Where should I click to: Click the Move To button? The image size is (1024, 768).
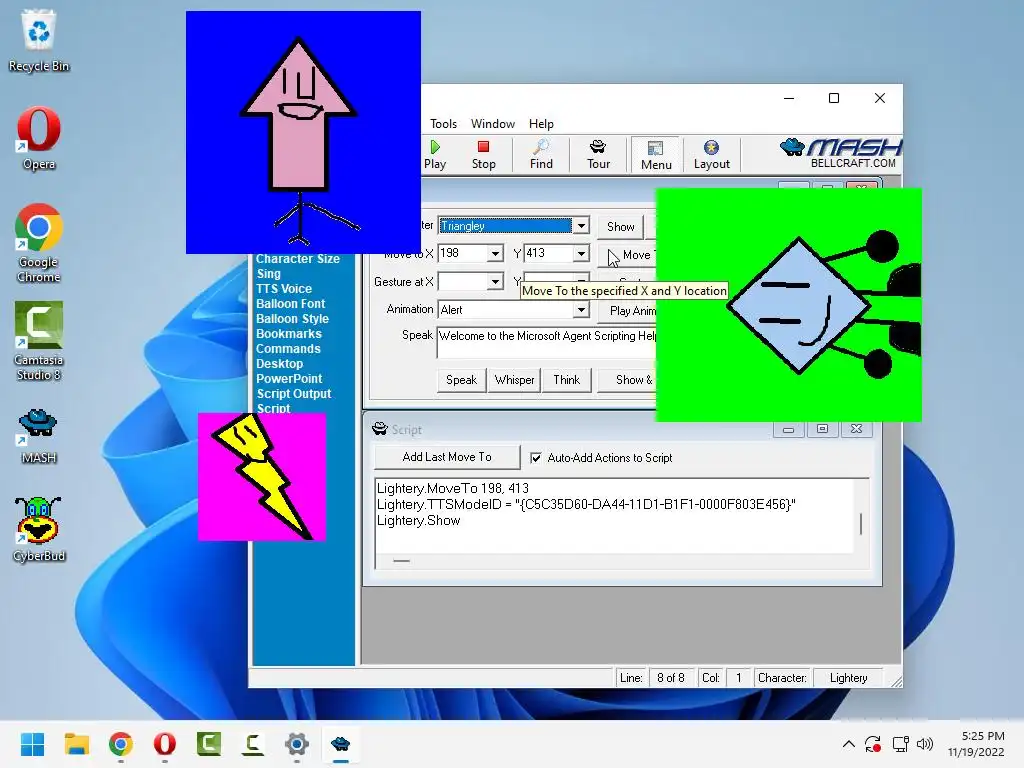click(x=627, y=255)
